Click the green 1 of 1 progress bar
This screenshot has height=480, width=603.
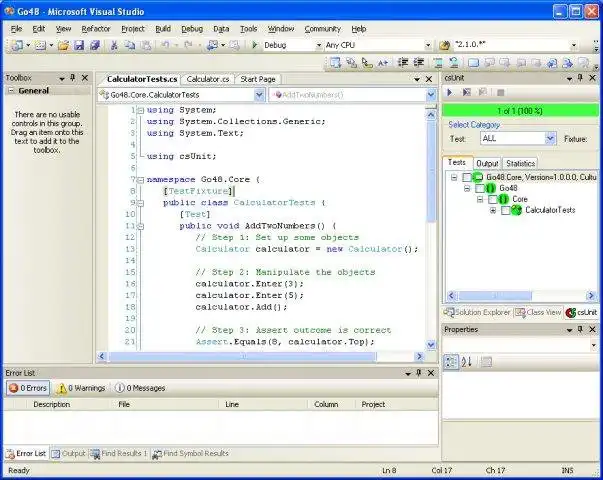point(520,111)
